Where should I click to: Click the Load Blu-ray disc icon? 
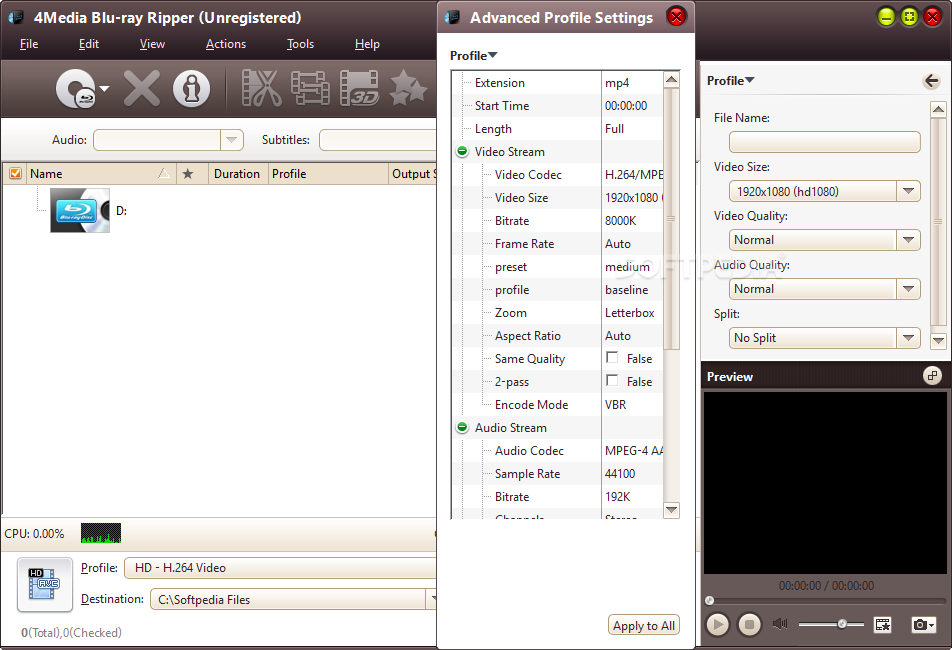[x=76, y=89]
